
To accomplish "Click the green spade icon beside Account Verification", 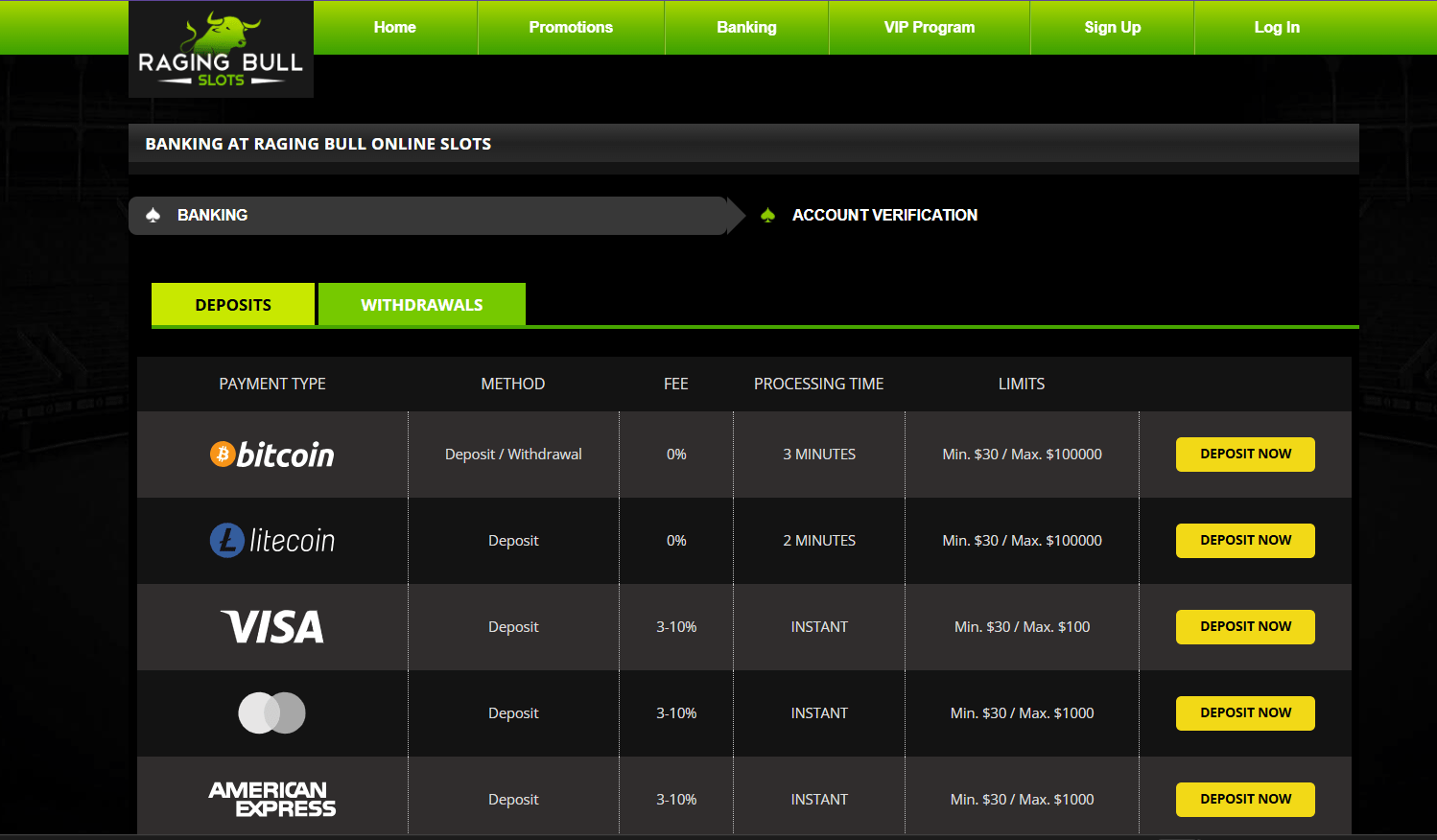I will (767, 216).
